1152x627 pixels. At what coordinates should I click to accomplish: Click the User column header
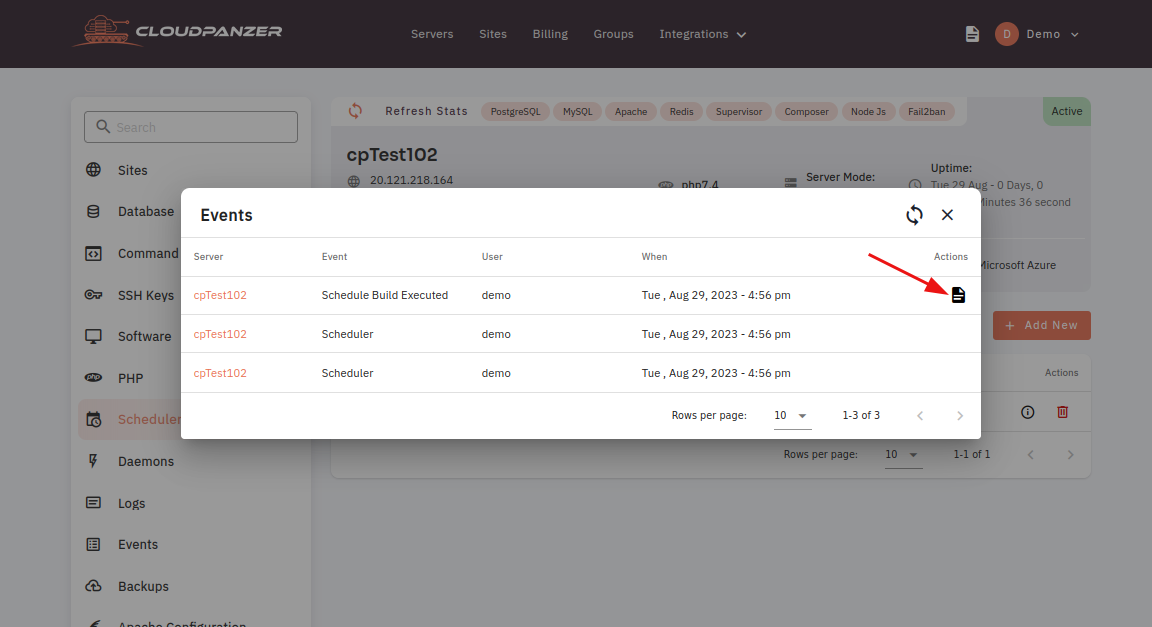(x=492, y=257)
